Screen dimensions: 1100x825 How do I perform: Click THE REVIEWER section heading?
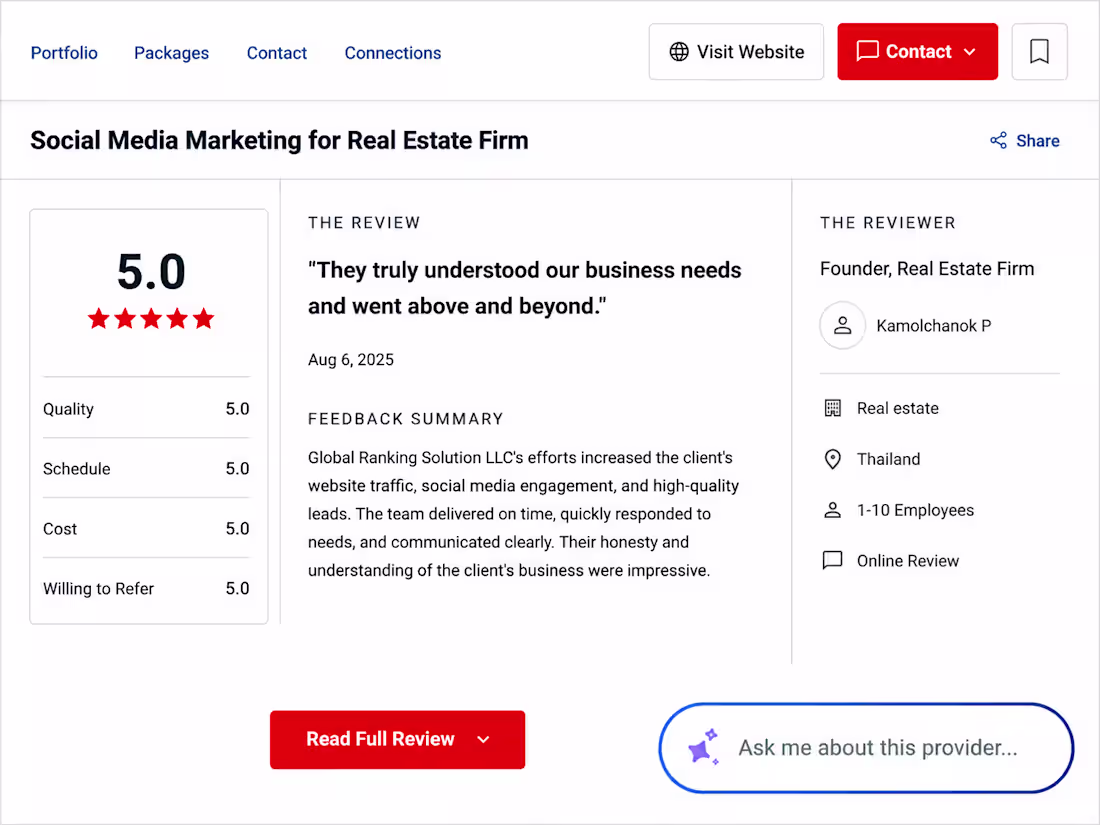pyautogui.click(x=887, y=223)
